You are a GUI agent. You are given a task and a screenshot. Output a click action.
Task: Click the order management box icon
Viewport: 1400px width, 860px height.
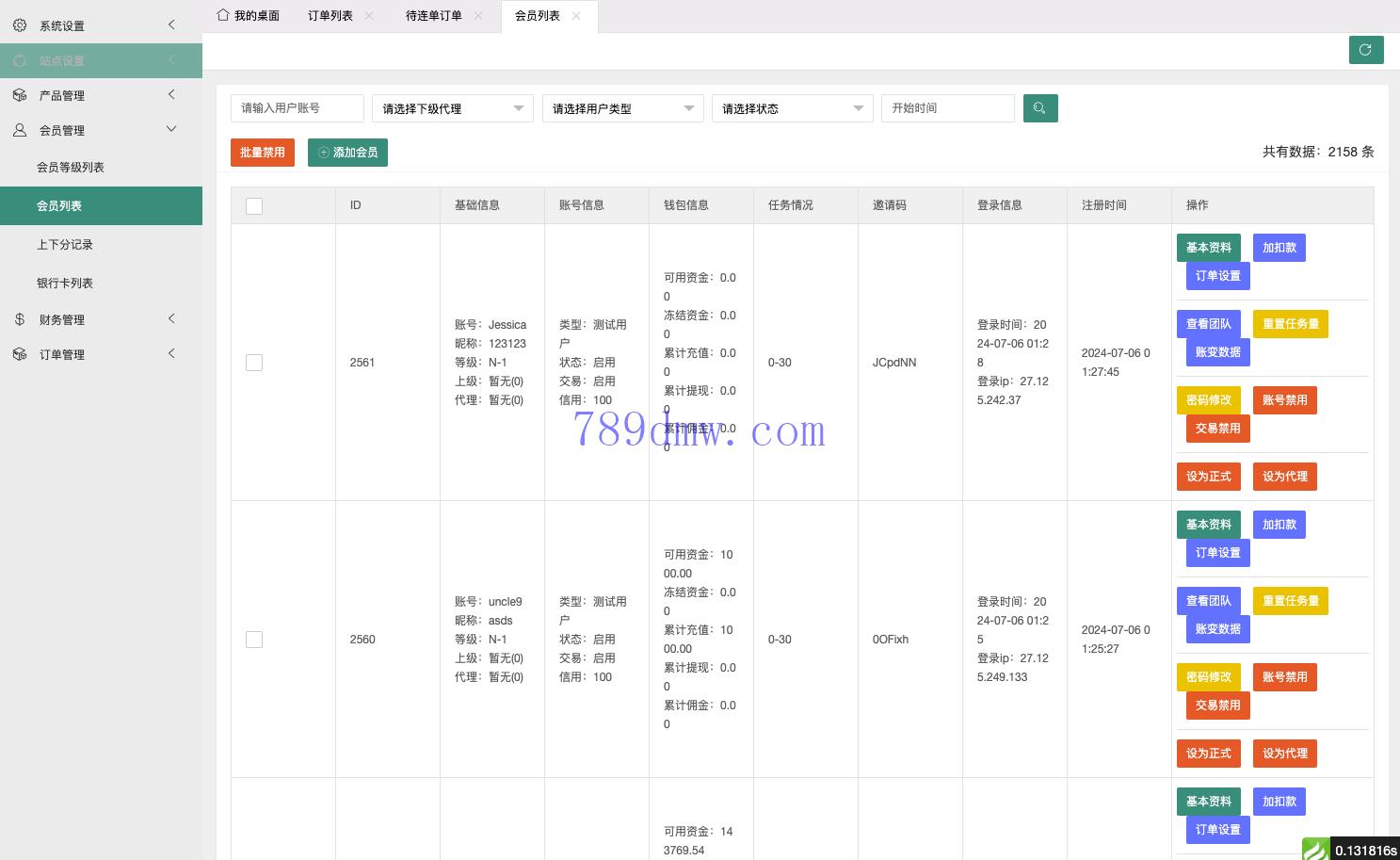point(20,354)
